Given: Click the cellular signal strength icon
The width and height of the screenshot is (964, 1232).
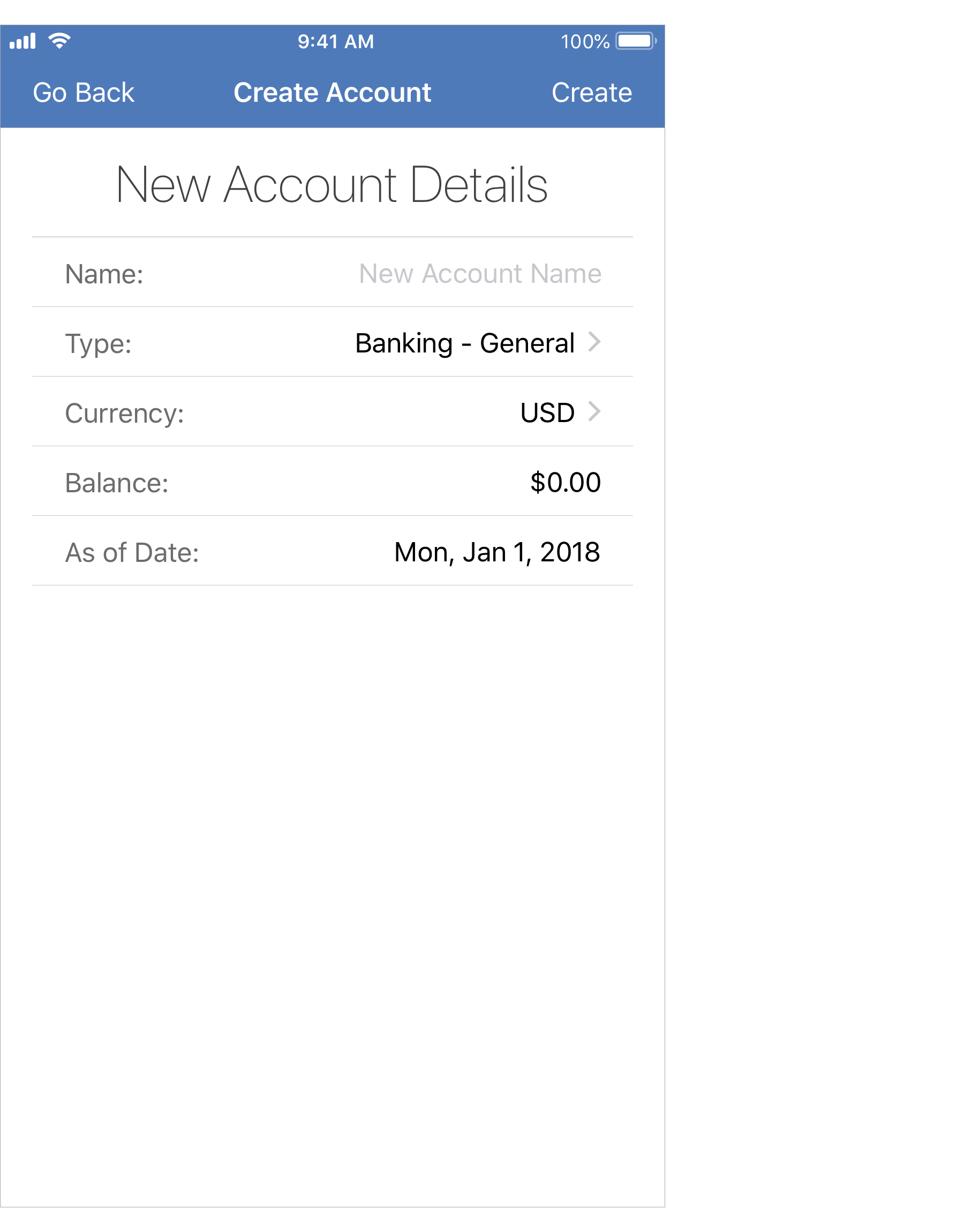Looking at the screenshot, I should tap(23, 41).
